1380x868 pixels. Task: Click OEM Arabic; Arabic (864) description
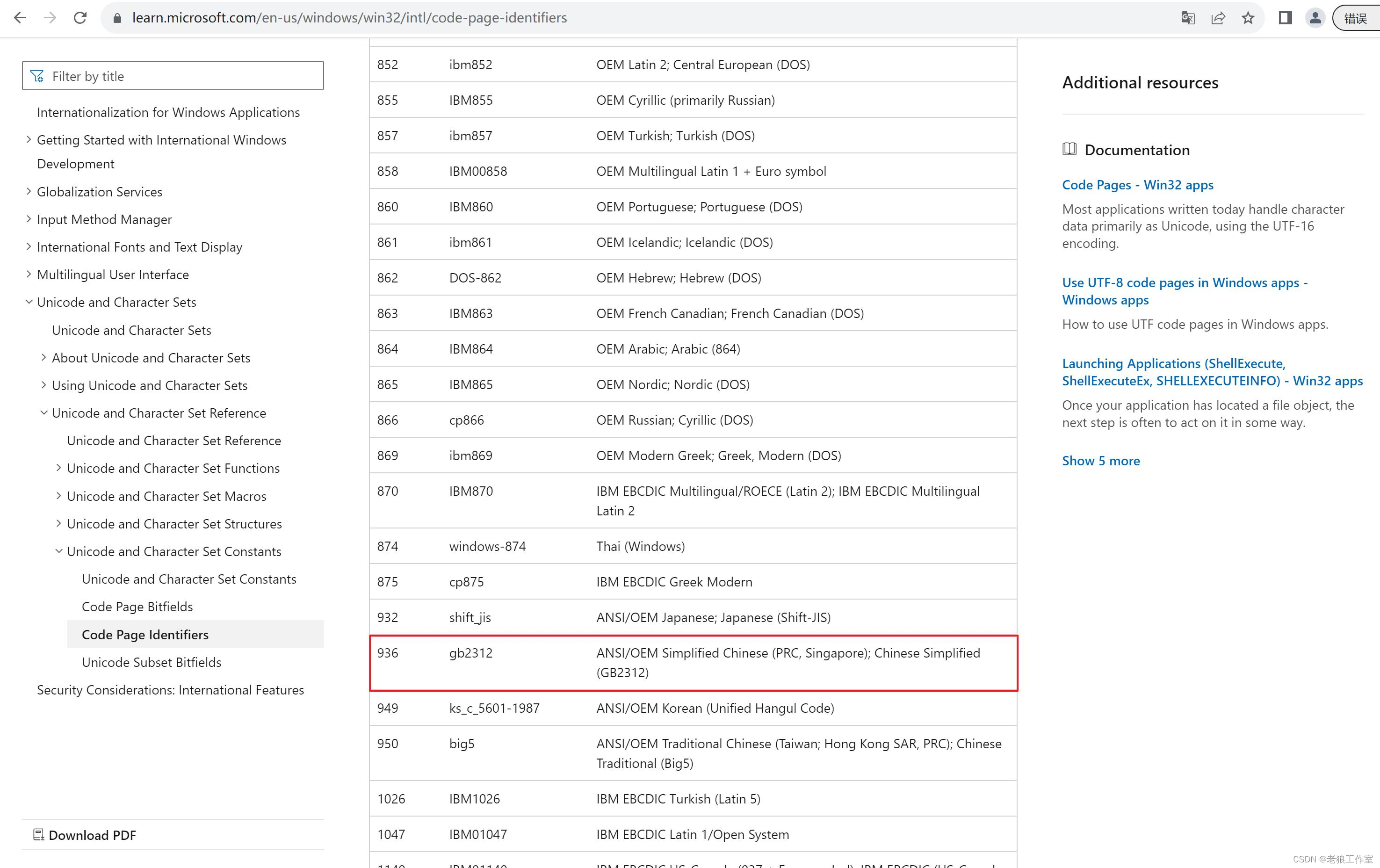coord(668,348)
